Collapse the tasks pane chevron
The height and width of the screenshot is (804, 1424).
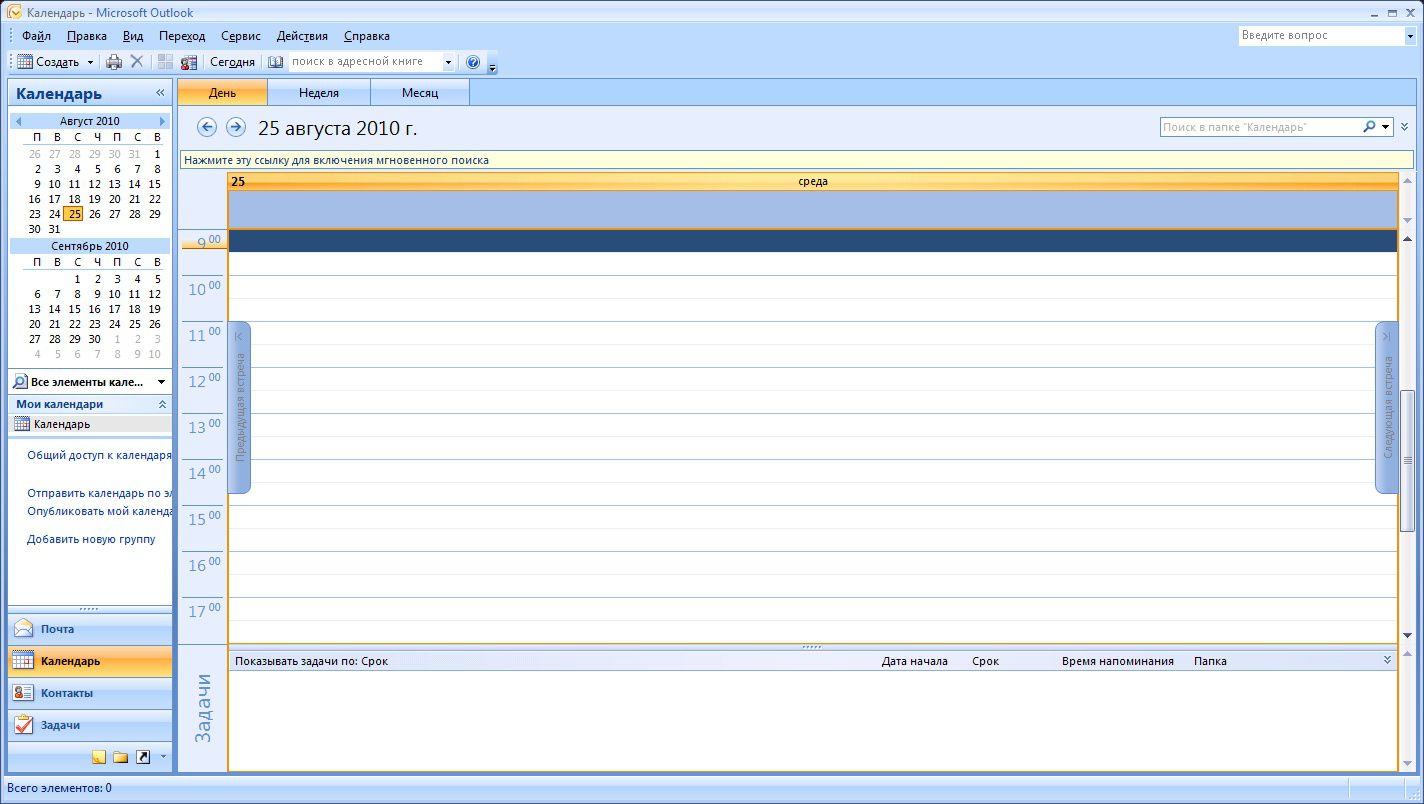[x=1387, y=660]
